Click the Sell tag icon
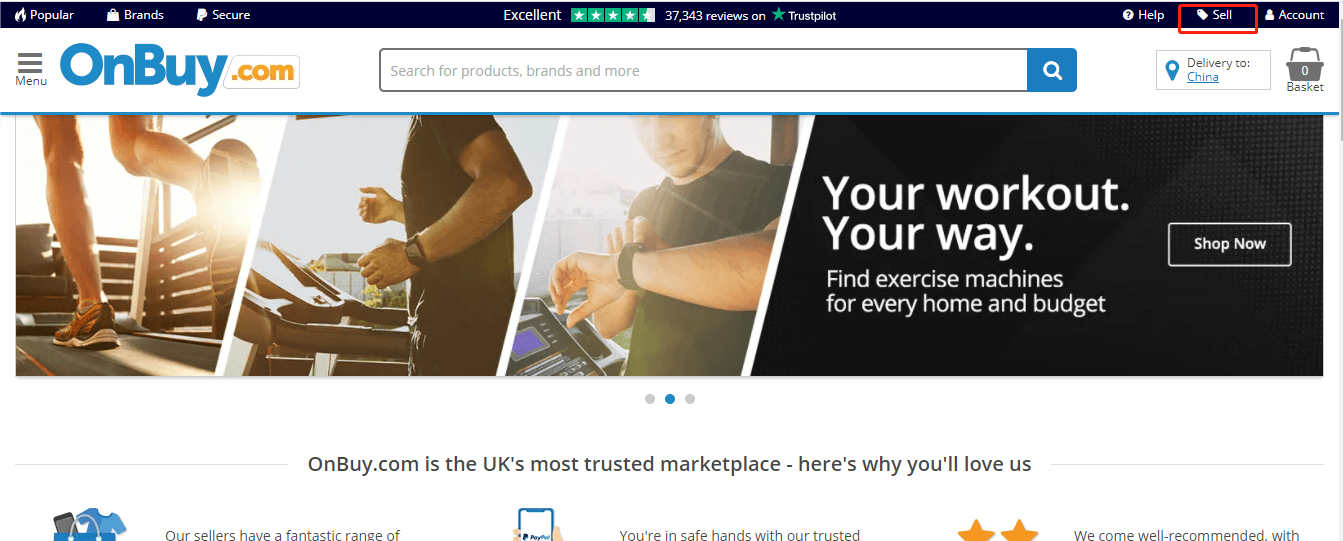This screenshot has width=1343, height=541. [1202, 15]
